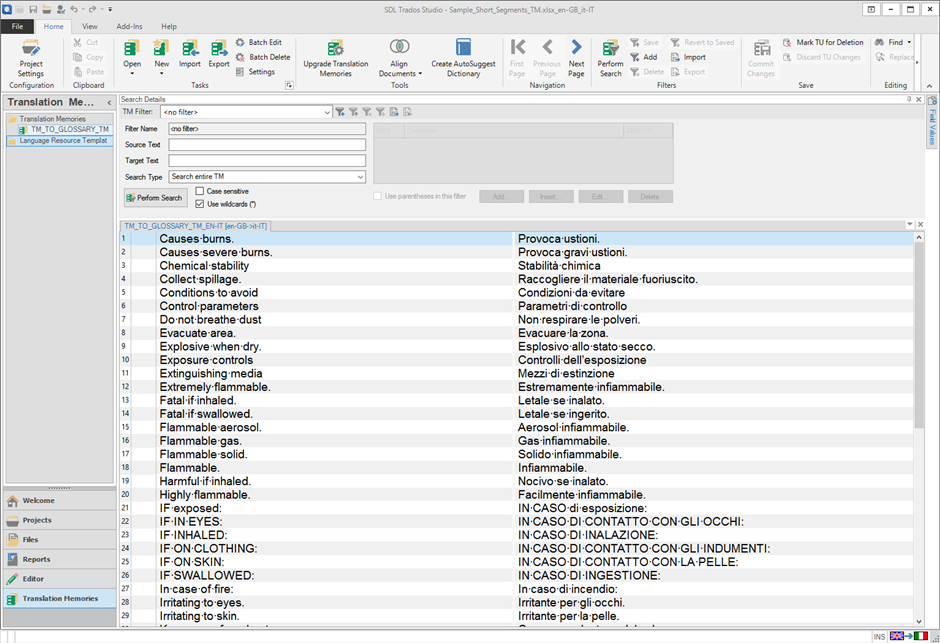Open the Welcome view

59,500
